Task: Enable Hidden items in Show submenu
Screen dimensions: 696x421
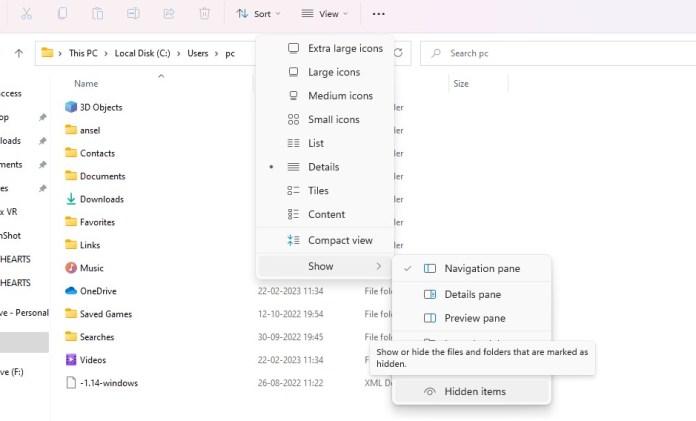Action: pos(474,392)
